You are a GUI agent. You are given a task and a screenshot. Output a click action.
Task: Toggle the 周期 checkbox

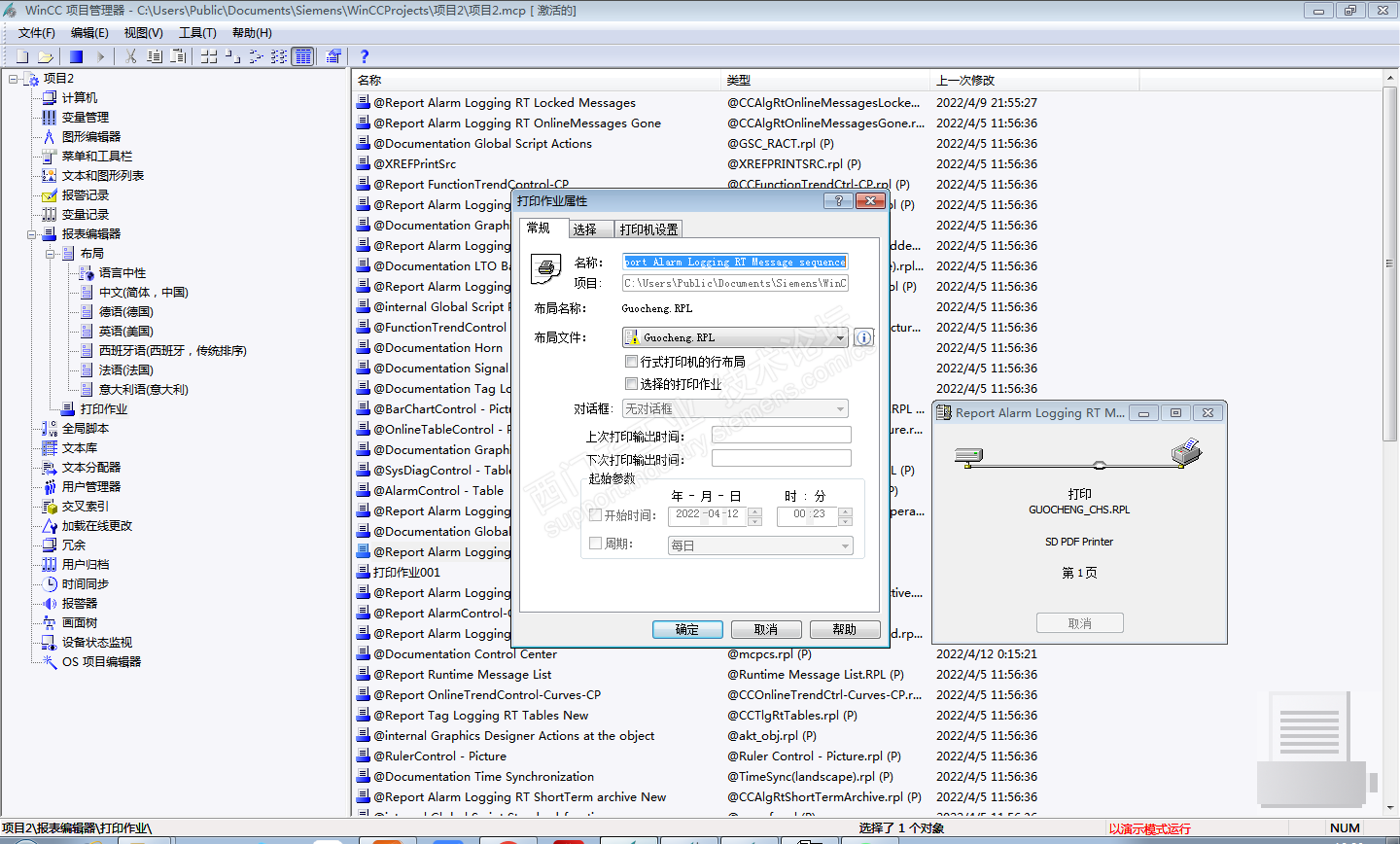[x=596, y=544]
